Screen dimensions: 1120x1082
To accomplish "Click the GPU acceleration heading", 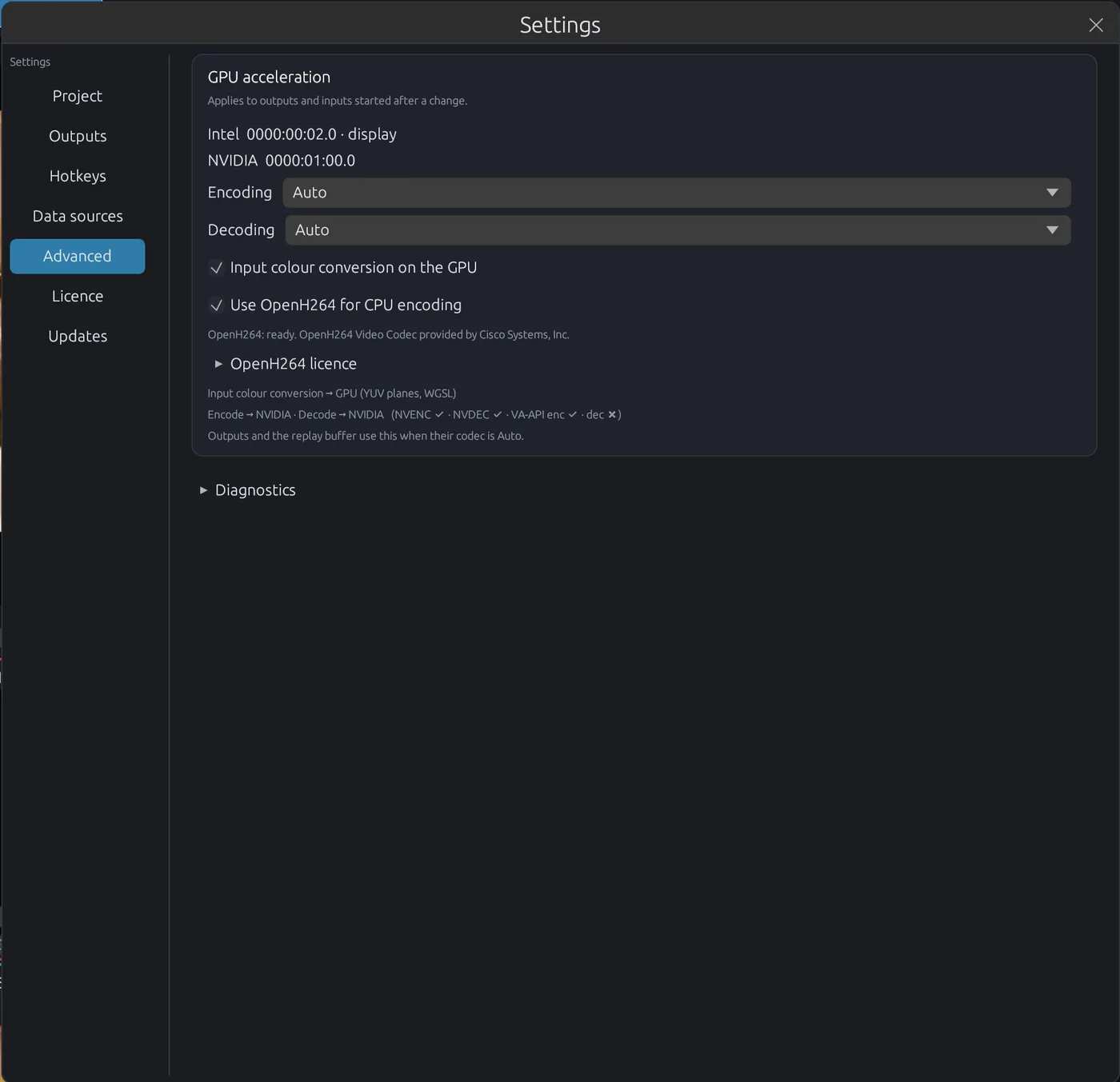I will coord(269,77).
